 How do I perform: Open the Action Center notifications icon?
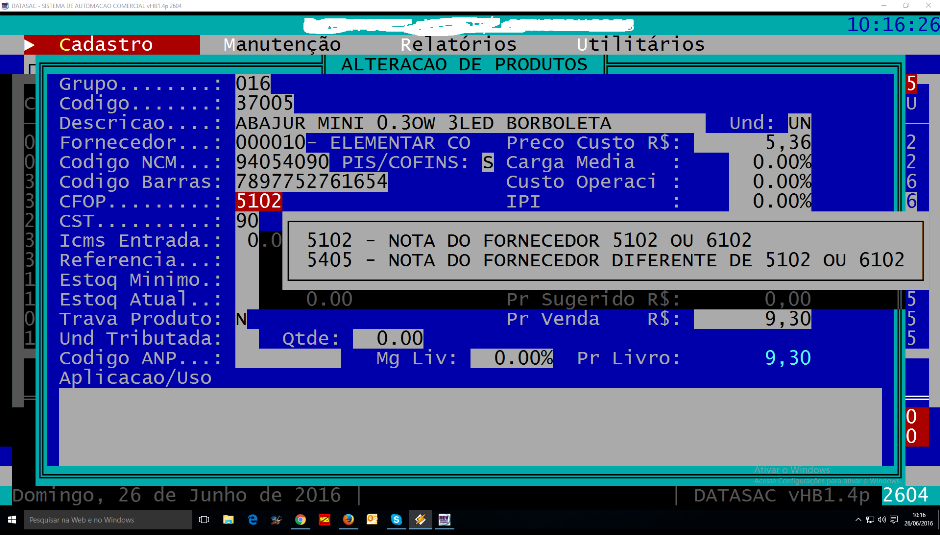pyautogui.click(x=894, y=520)
